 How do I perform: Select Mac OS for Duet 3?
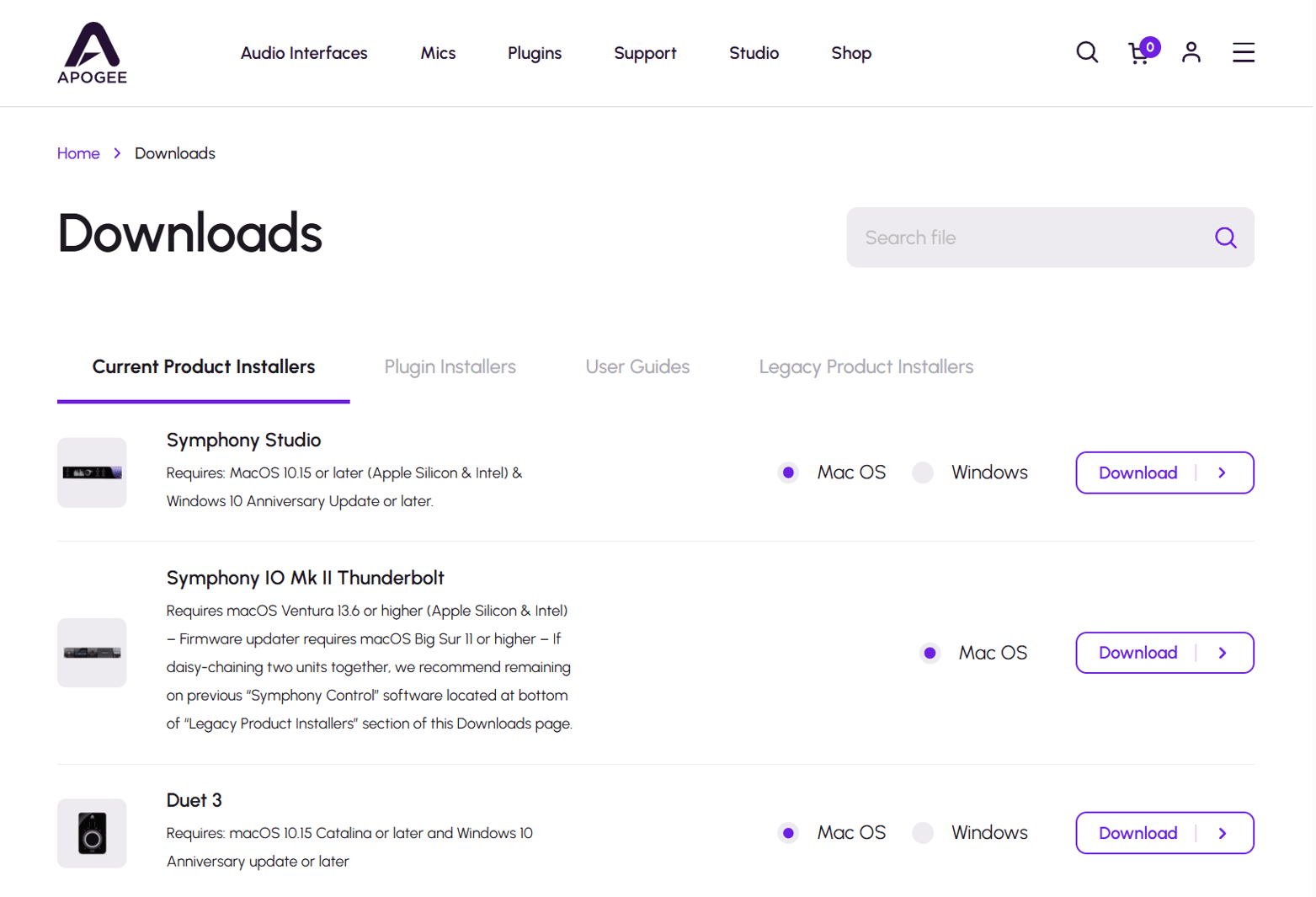788,833
